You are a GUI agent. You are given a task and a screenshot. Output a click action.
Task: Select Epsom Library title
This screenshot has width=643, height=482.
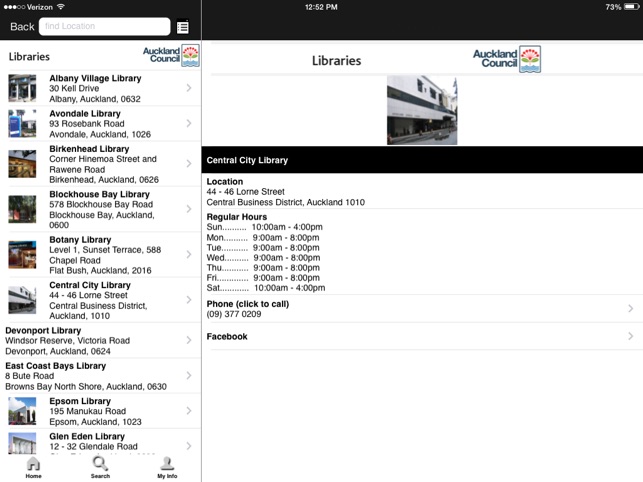click(x=80, y=401)
